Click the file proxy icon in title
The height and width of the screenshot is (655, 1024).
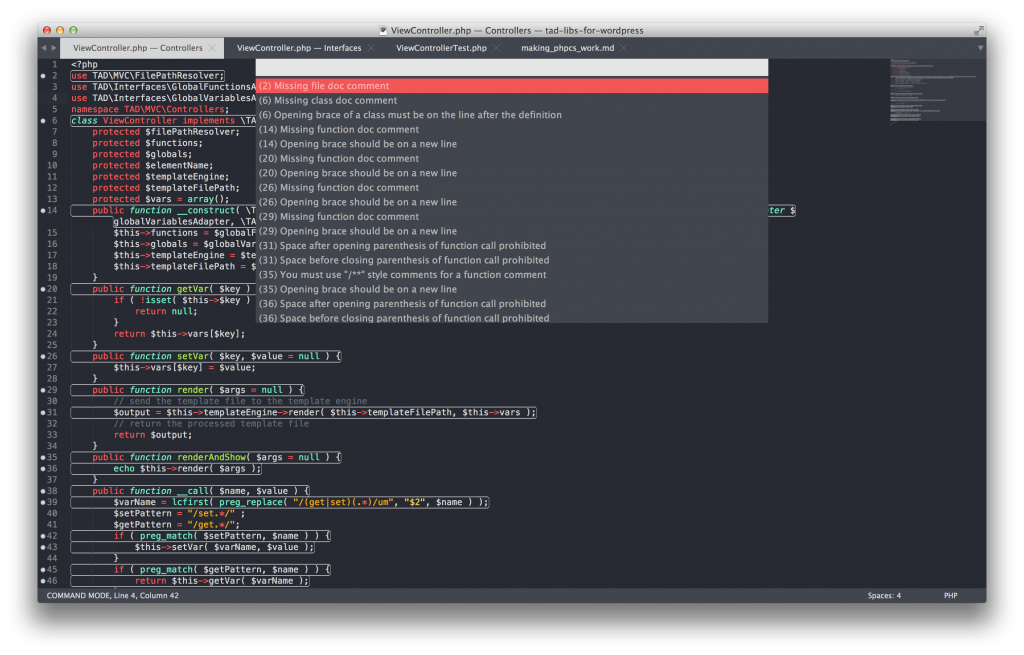point(383,30)
